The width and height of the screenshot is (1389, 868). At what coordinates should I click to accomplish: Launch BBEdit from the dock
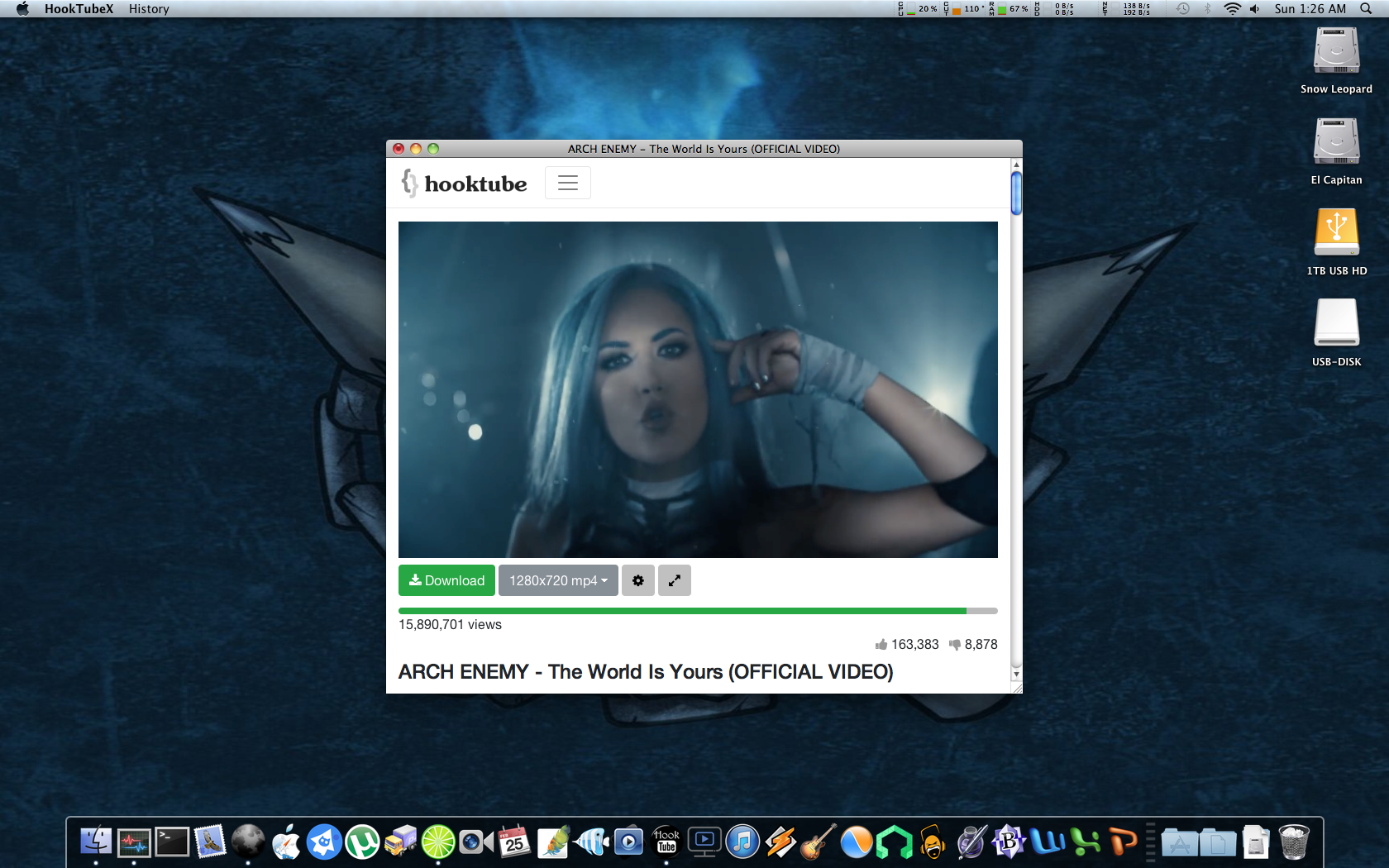[x=1009, y=842]
